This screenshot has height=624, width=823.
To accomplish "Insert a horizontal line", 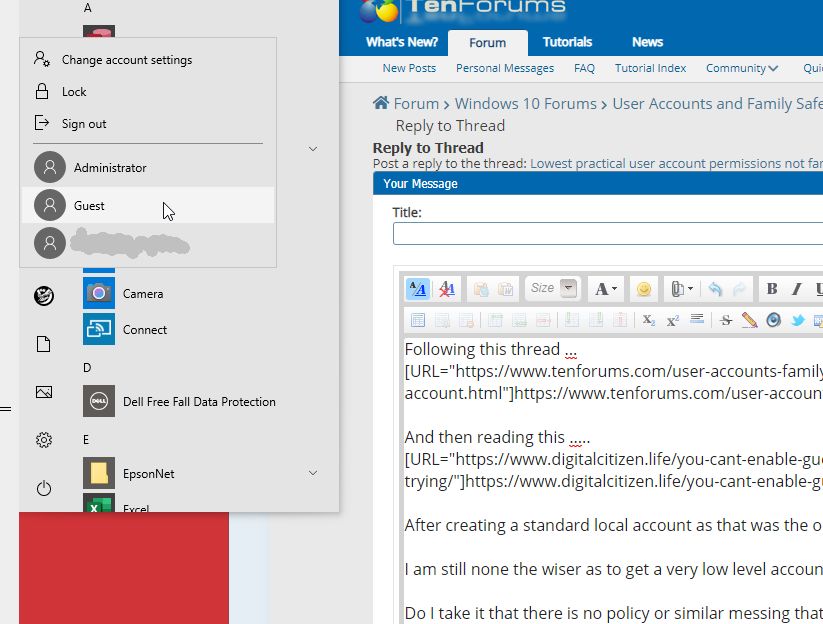I will coord(697,319).
